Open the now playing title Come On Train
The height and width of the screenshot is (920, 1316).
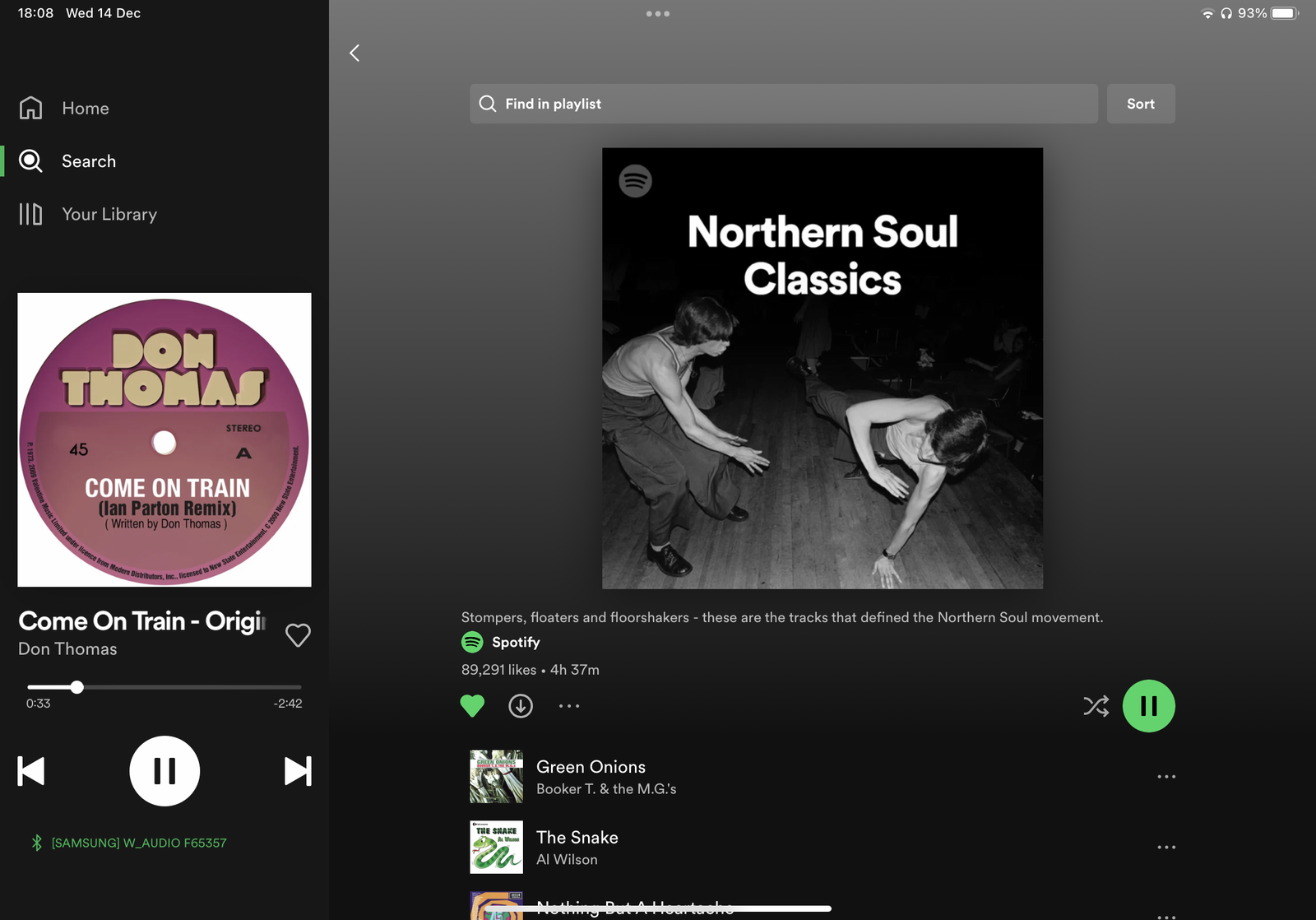(x=141, y=620)
